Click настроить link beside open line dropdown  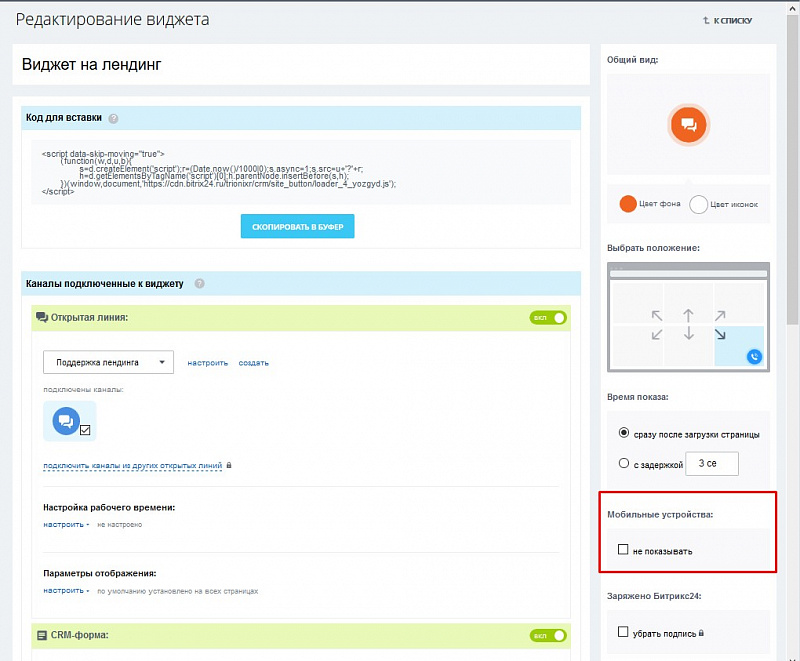pyautogui.click(x=208, y=363)
